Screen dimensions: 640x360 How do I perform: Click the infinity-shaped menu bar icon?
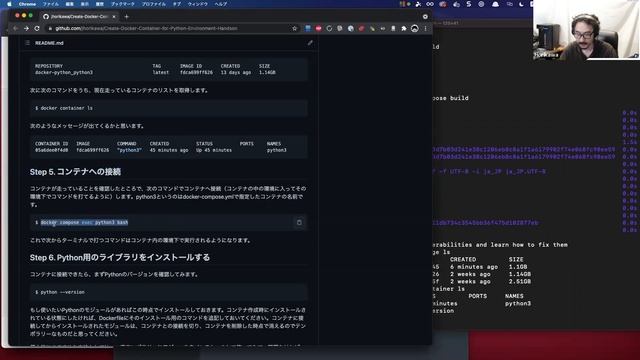(x=430, y=4)
